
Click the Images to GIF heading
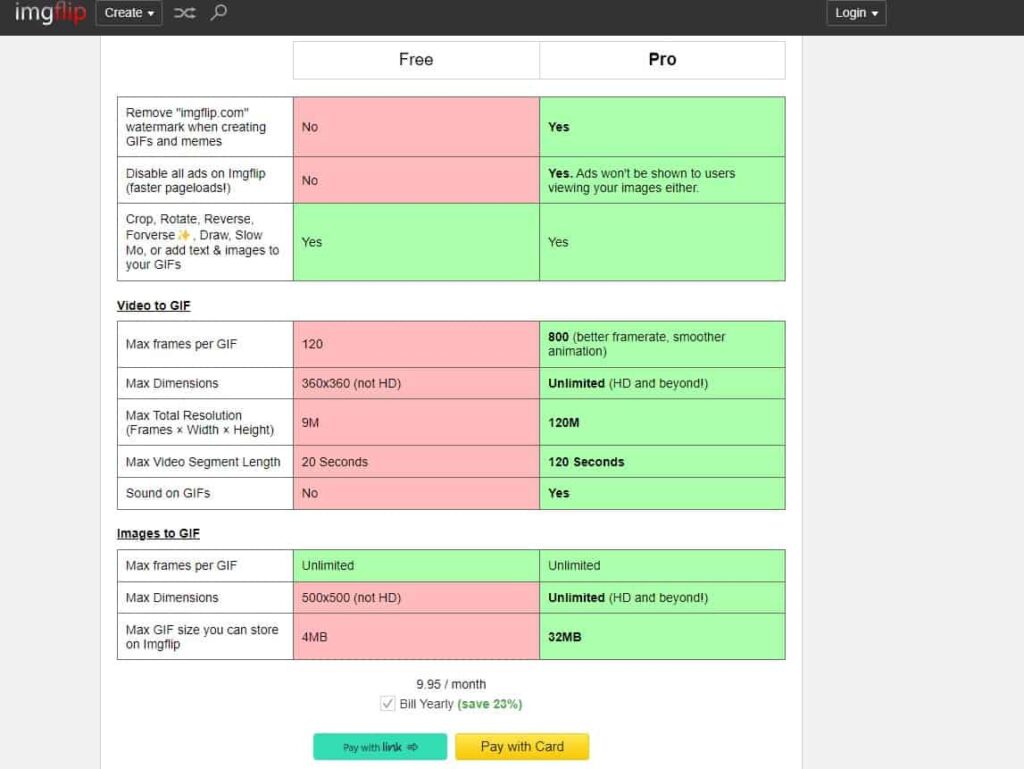click(x=158, y=533)
